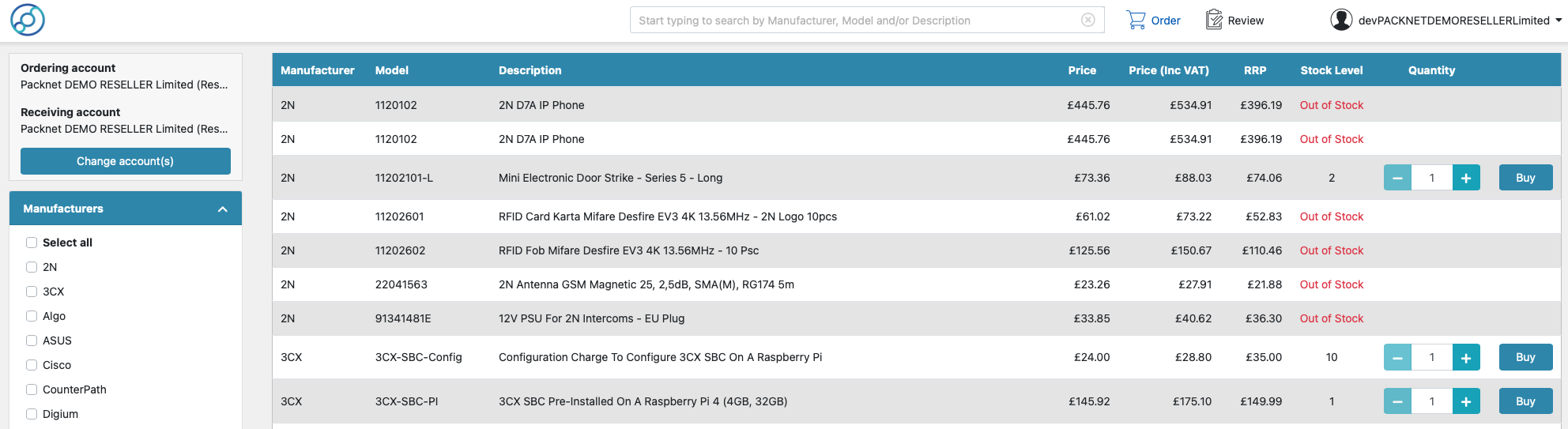Click quantity field for 3CX-SBC-PI
The image size is (1568, 429).
pos(1432,401)
